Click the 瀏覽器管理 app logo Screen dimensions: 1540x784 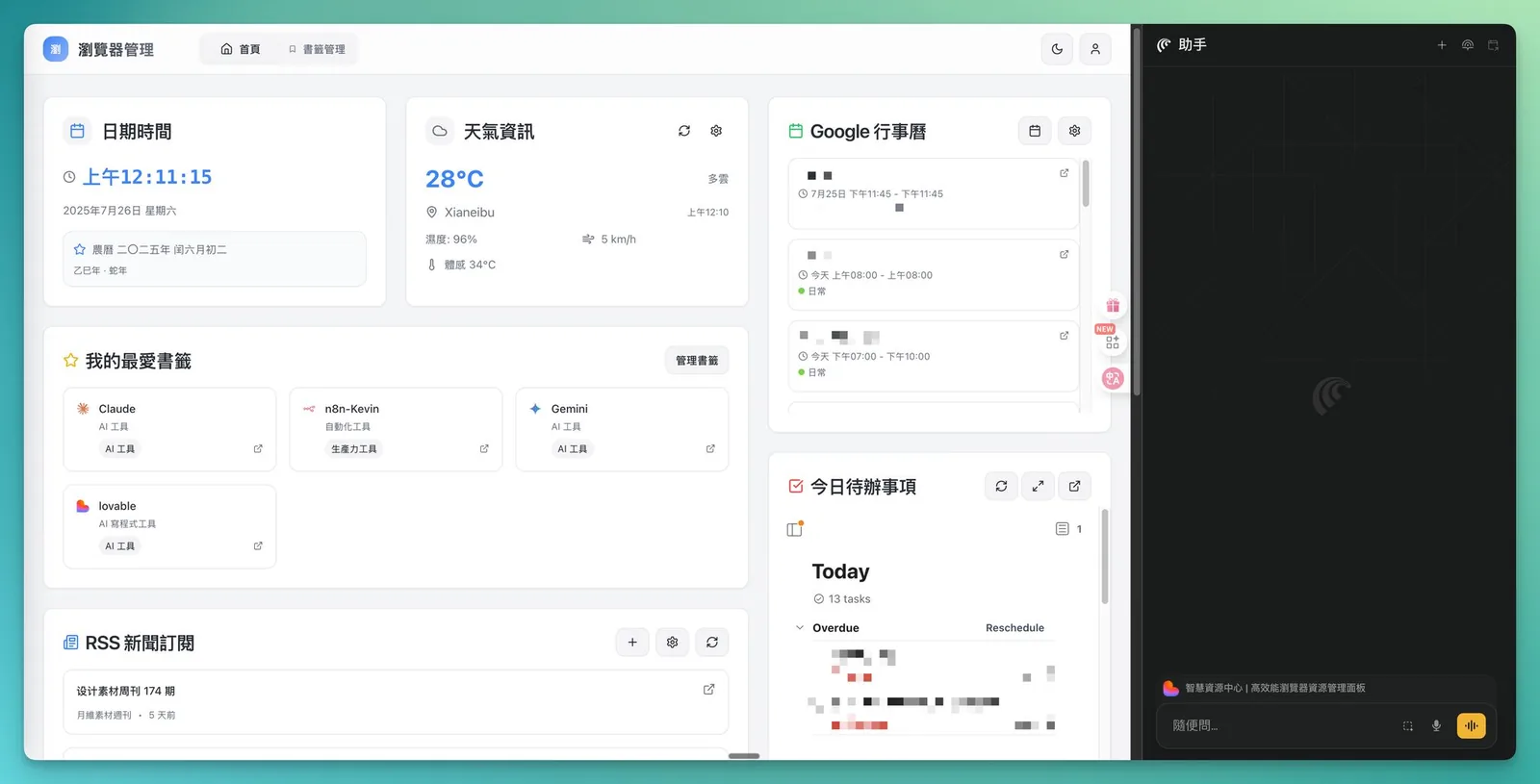[x=56, y=49]
